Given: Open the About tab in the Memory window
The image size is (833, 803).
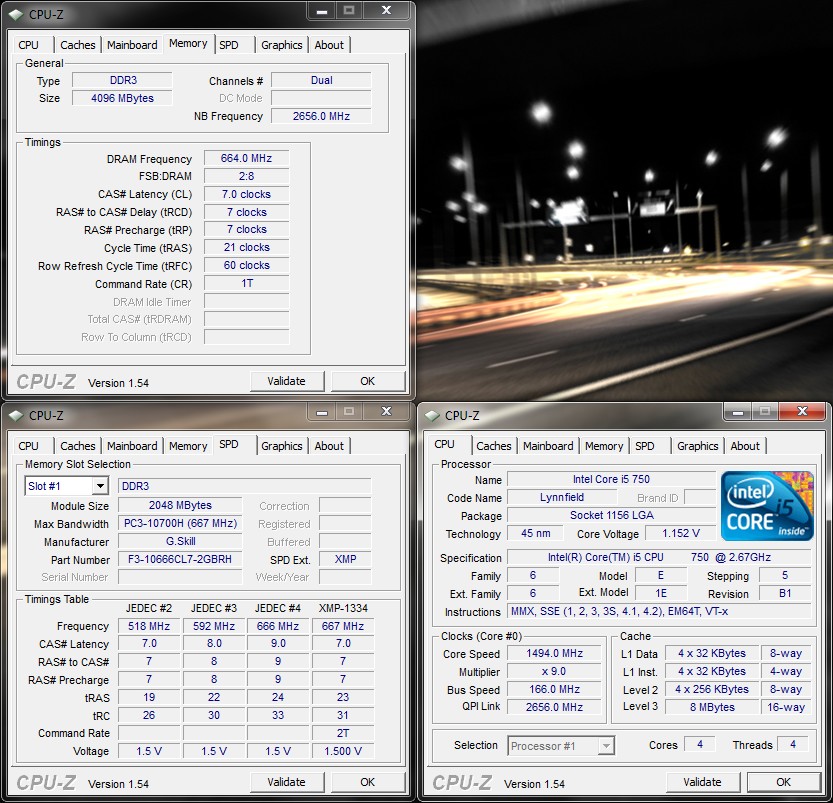Looking at the screenshot, I should 329,45.
